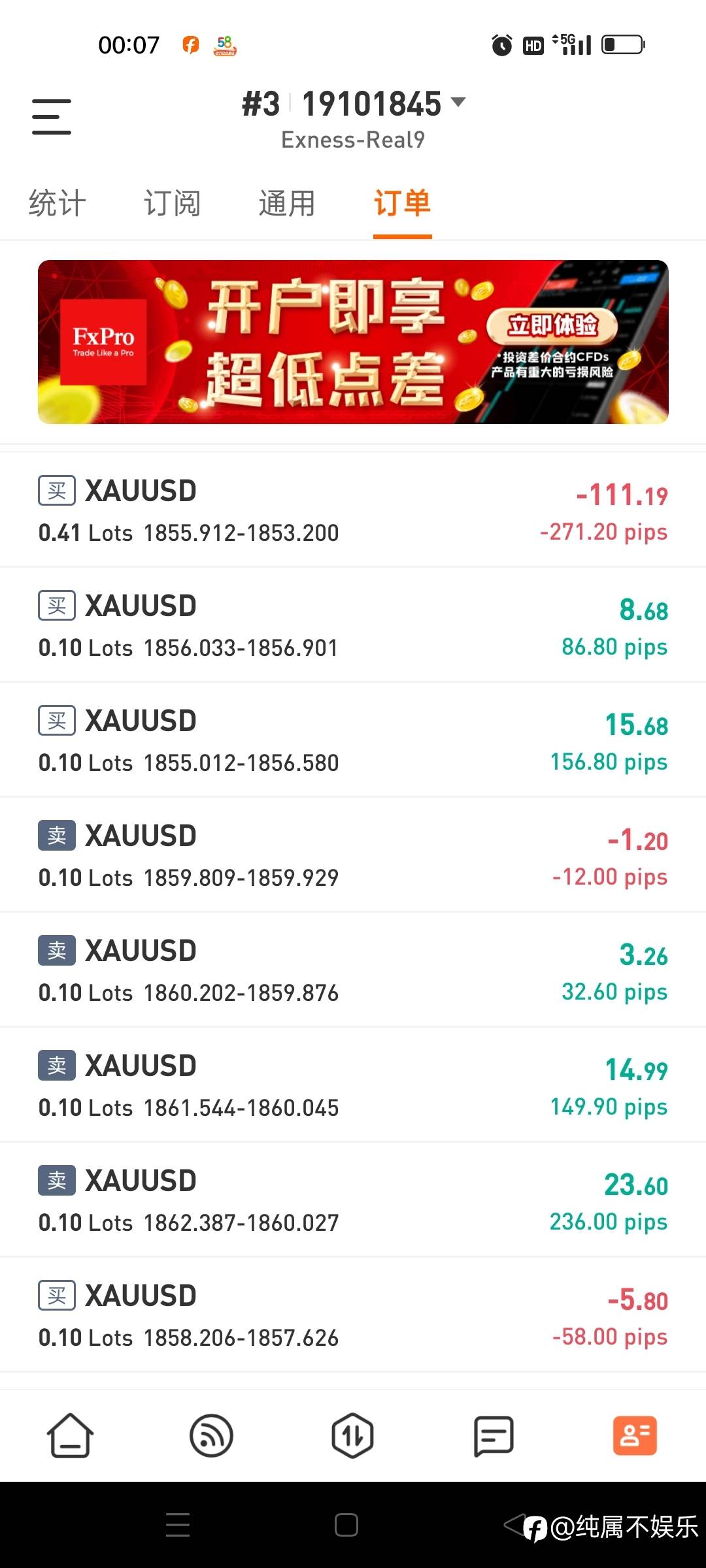The image size is (706, 1568).
Task: Open the hamburger side menu
Action: click(52, 117)
